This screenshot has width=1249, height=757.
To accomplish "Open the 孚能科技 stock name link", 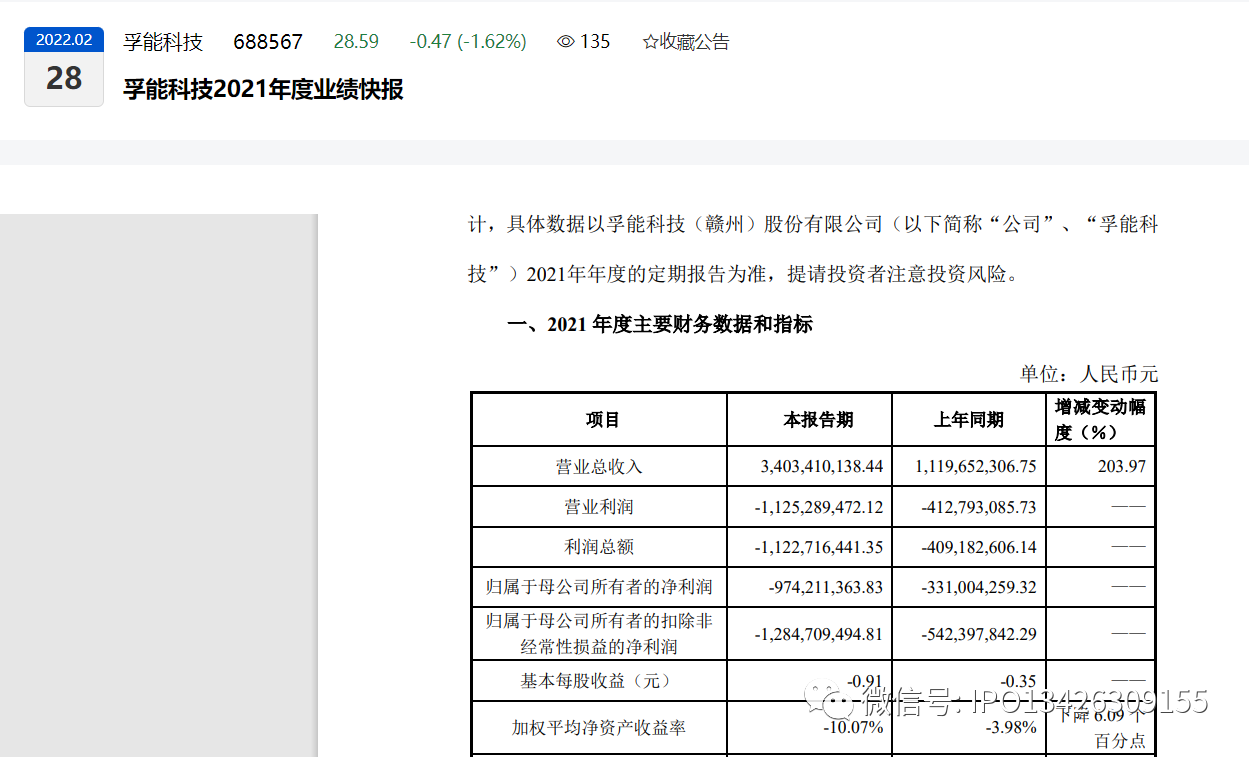I will (163, 42).
